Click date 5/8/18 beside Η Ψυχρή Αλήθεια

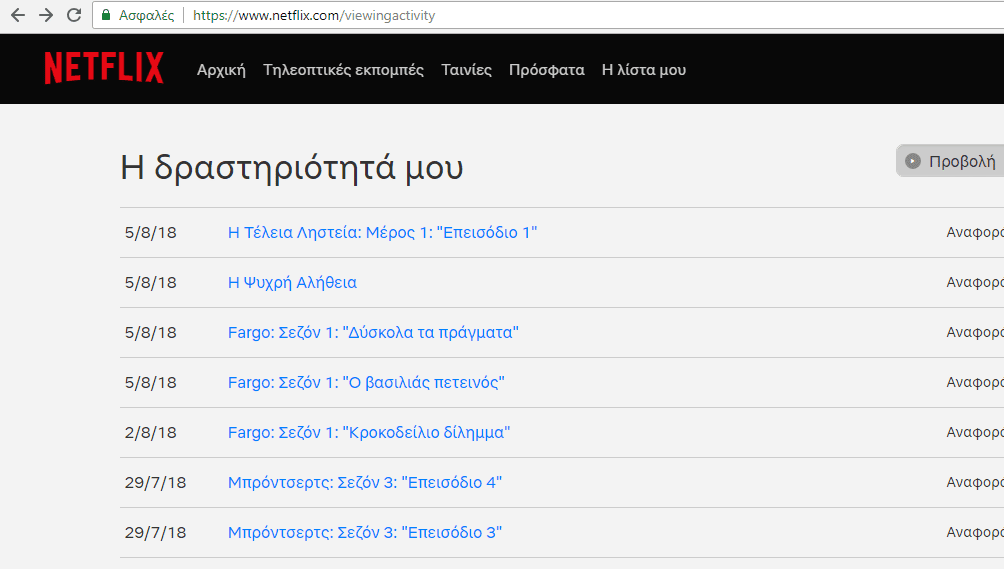pyautogui.click(x=150, y=282)
